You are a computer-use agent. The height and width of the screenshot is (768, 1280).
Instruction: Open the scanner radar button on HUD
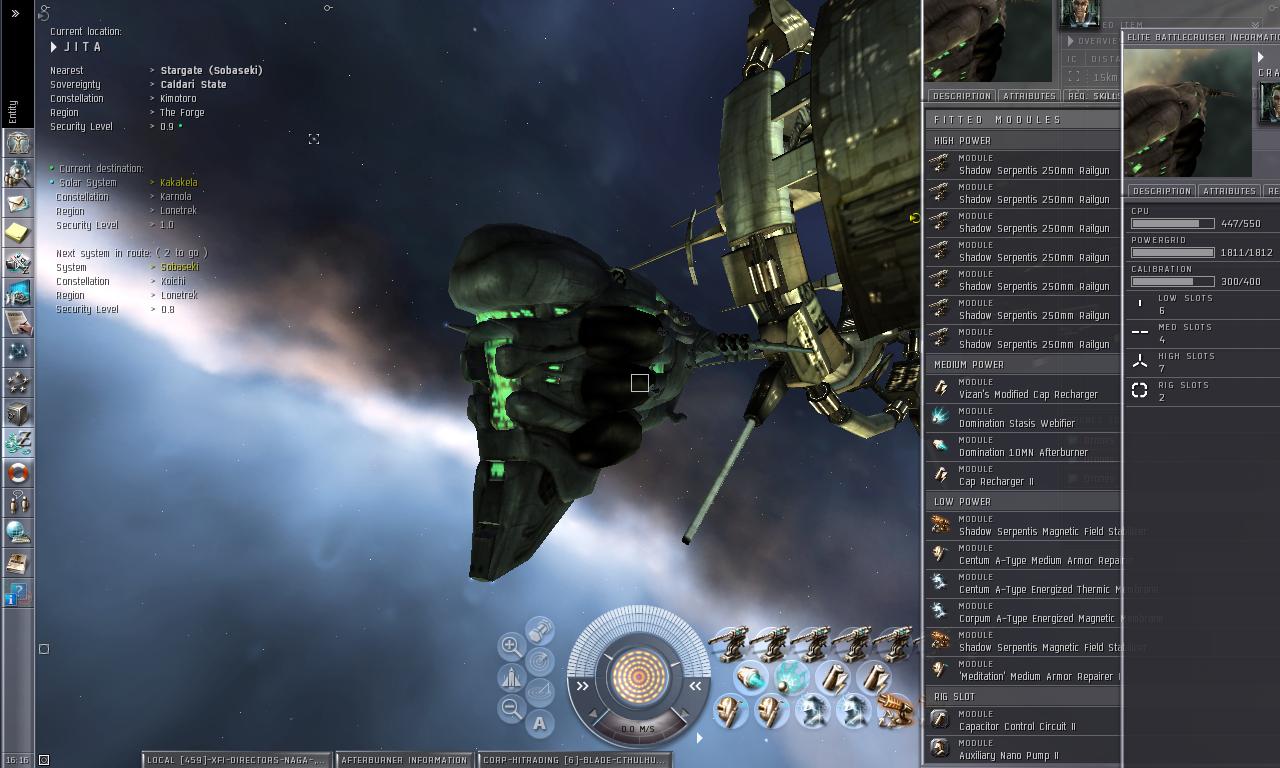(x=540, y=660)
